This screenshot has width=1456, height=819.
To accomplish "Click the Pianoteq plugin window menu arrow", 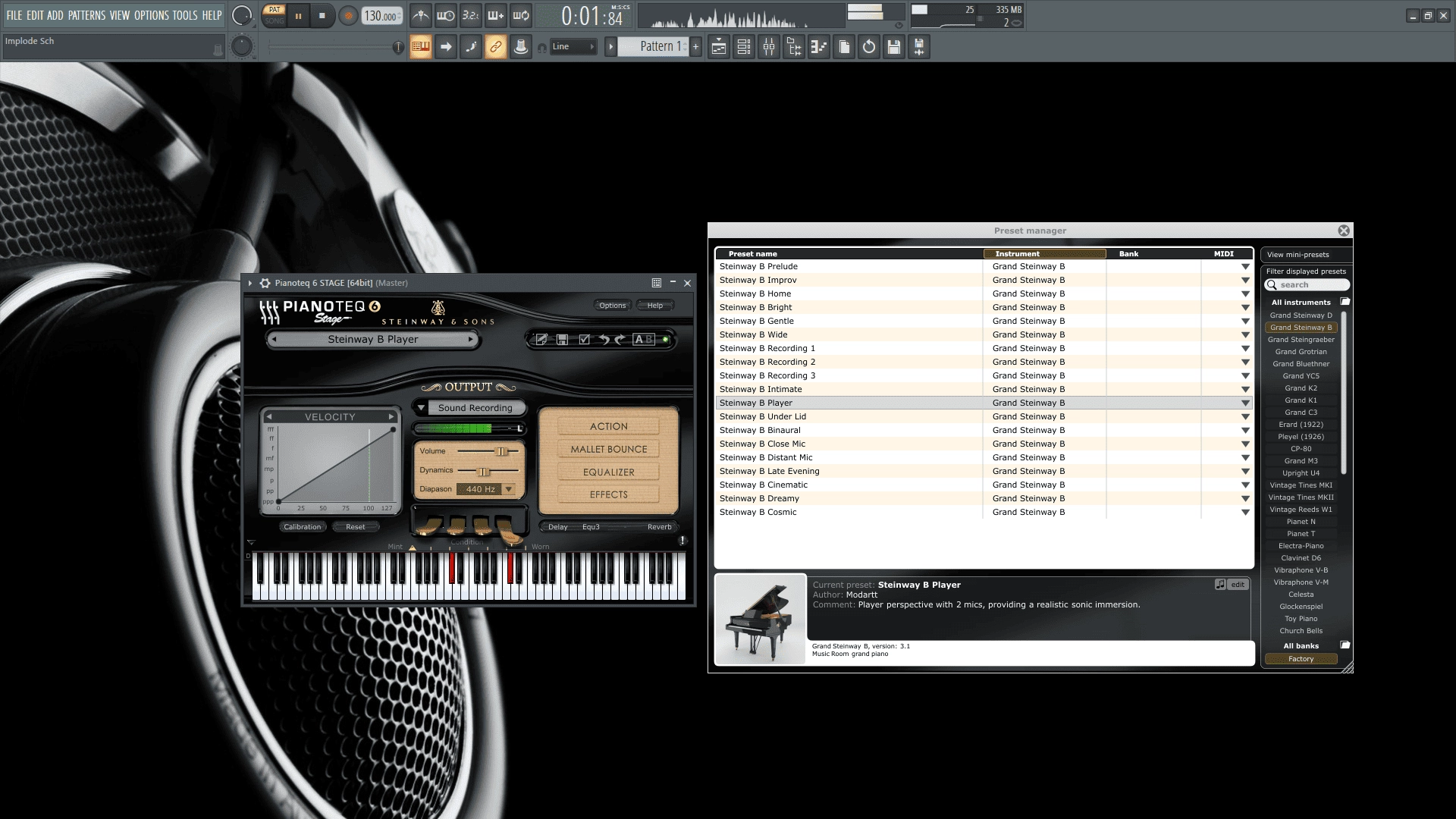I will (249, 283).
